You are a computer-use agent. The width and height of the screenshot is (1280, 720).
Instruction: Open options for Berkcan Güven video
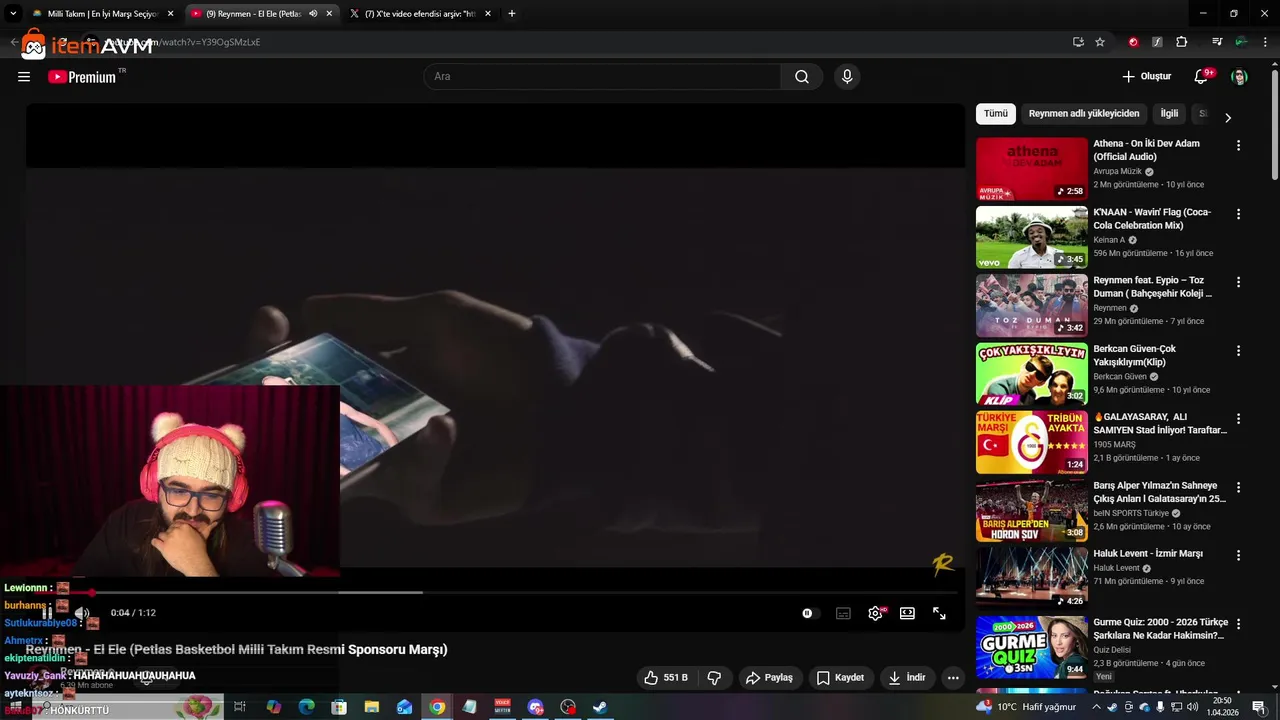coord(1238,351)
